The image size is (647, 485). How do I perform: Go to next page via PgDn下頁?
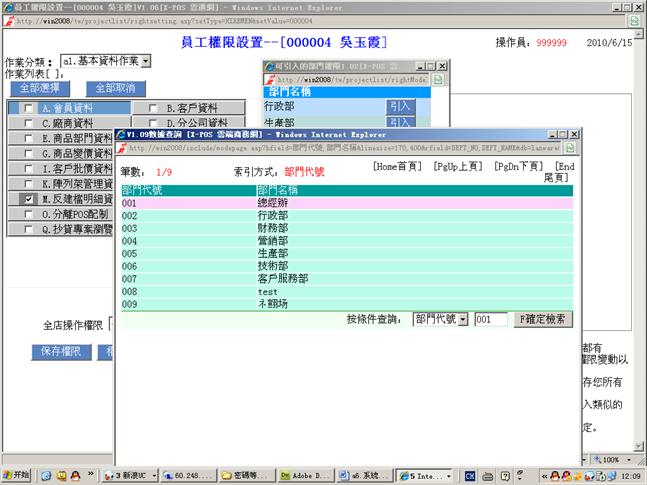[519, 166]
